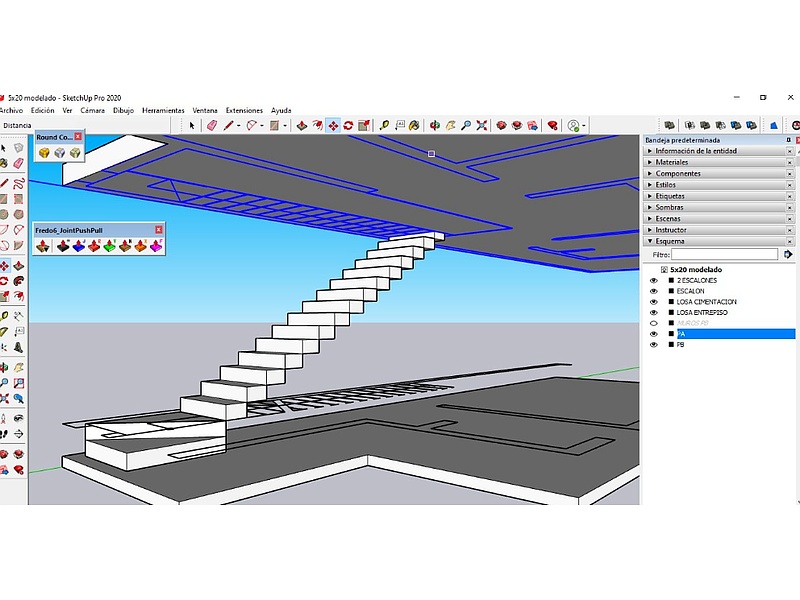Screen dimensions: 800x600
Task: Click the Filtro text field
Action: 724,255
